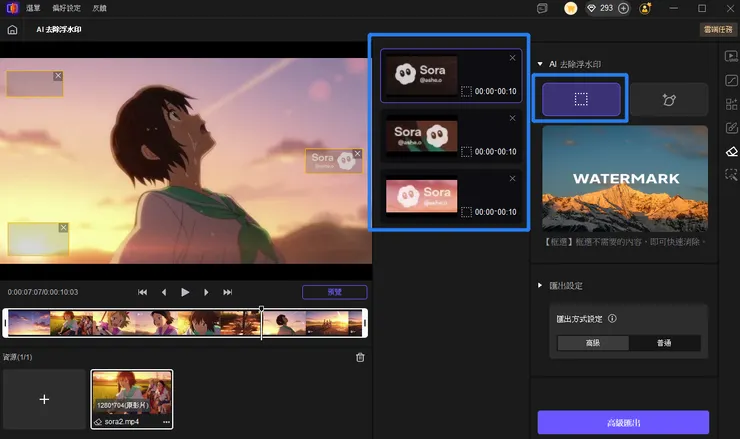Open the 反饋 feedback menu

tap(99, 8)
